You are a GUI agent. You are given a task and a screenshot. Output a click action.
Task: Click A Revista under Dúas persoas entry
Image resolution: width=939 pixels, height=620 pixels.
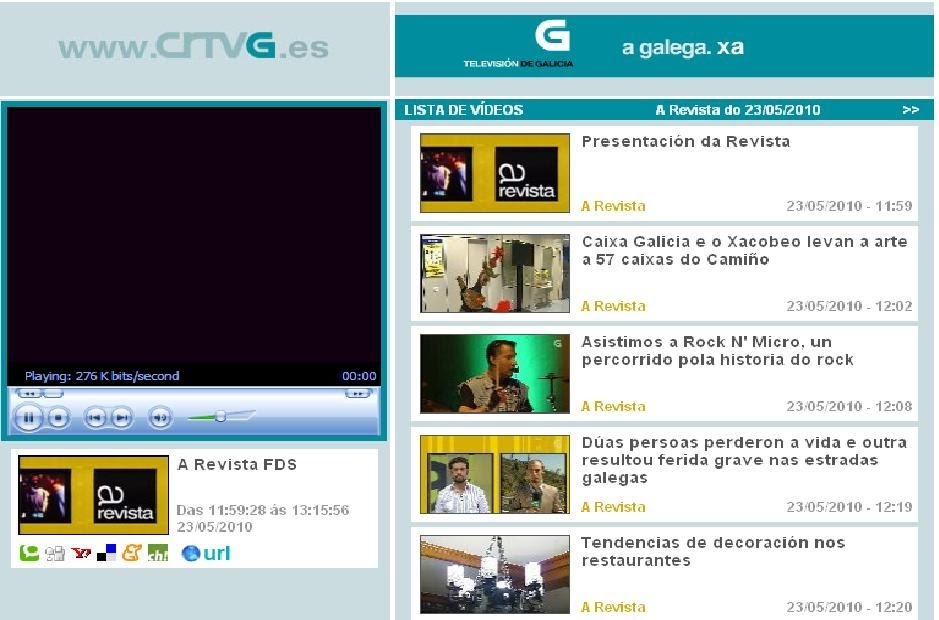pyautogui.click(x=613, y=507)
